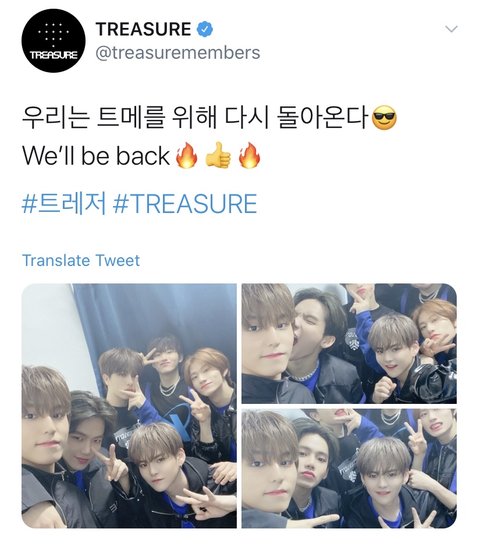
Task: Click the Translate Tweet link
Action: (x=81, y=261)
